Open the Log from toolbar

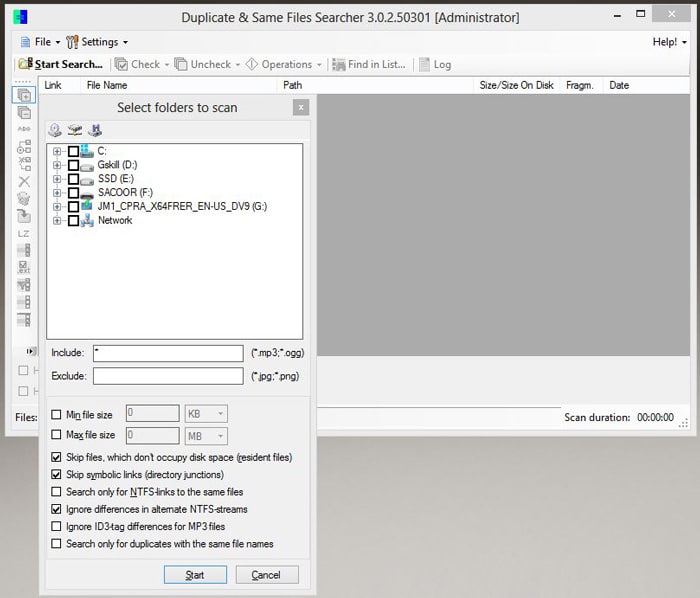click(435, 64)
